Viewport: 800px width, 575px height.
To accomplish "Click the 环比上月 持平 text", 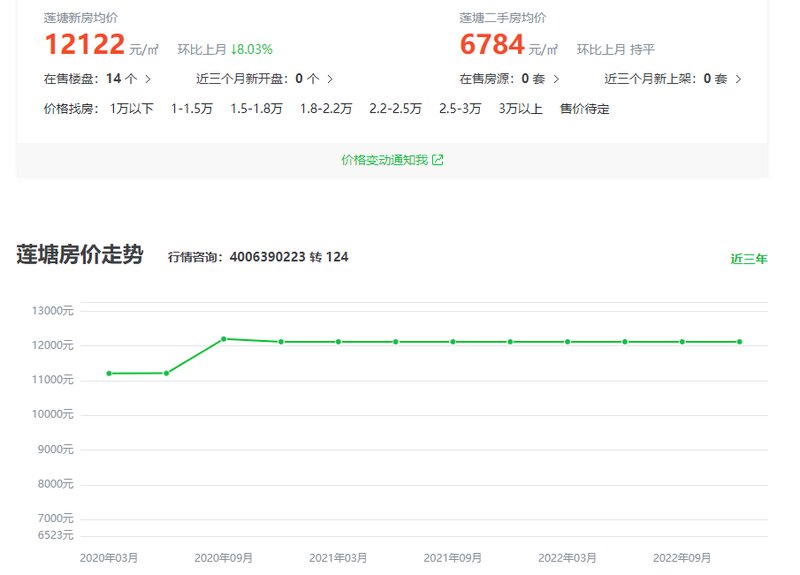I will 615,49.
